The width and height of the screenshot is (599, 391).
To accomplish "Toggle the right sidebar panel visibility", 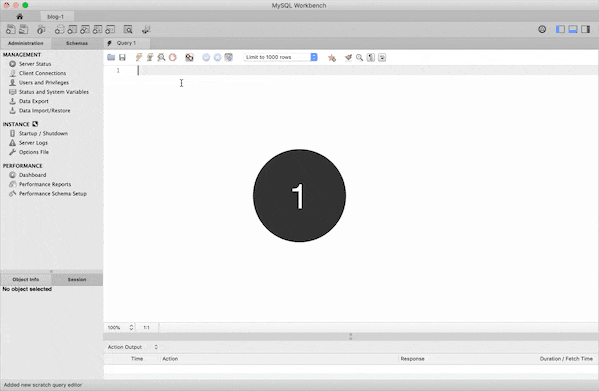I will click(x=586, y=29).
